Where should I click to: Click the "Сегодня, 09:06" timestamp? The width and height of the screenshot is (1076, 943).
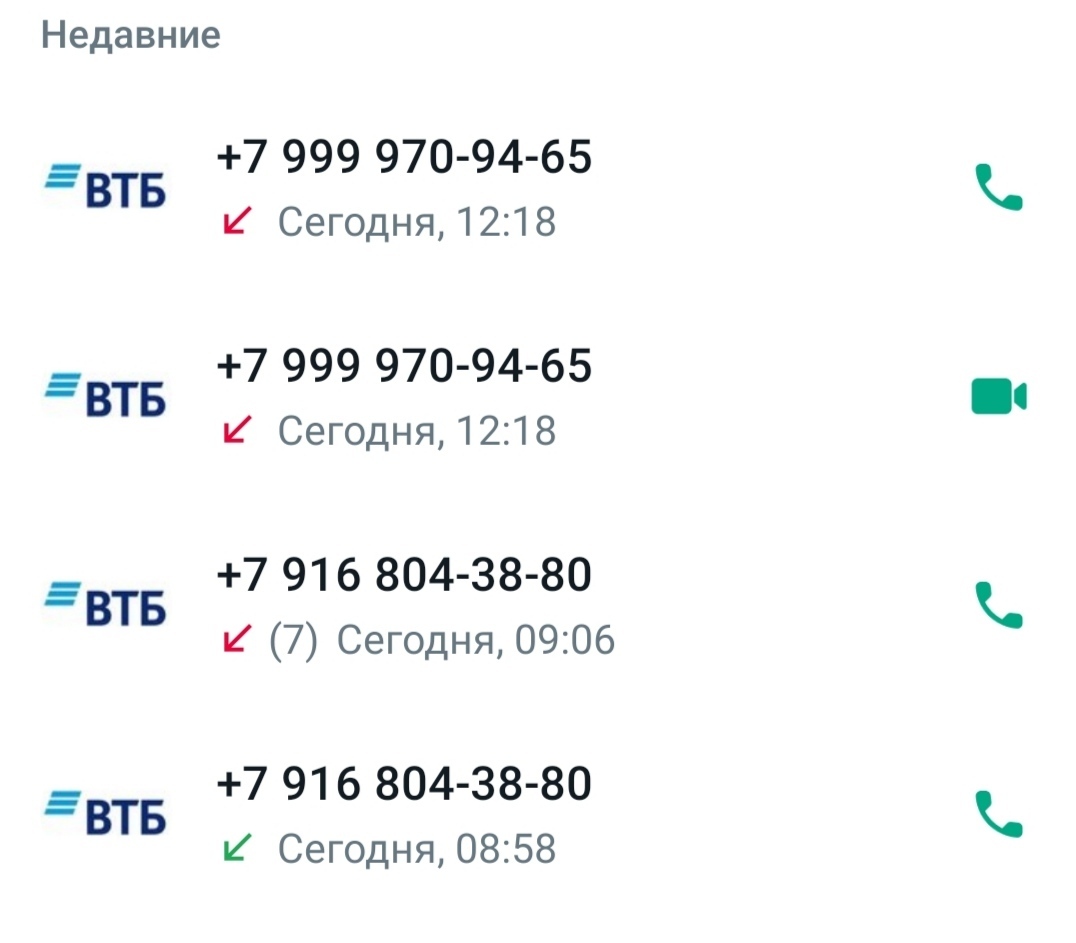(x=475, y=640)
